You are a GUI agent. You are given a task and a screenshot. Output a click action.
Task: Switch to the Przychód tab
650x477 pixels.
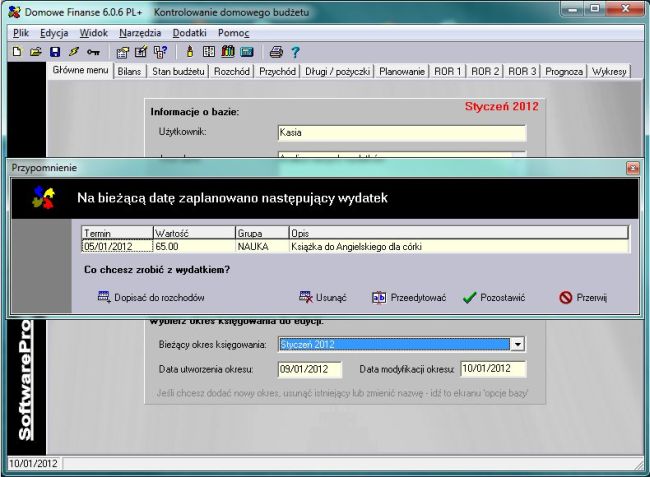point(277,71)
